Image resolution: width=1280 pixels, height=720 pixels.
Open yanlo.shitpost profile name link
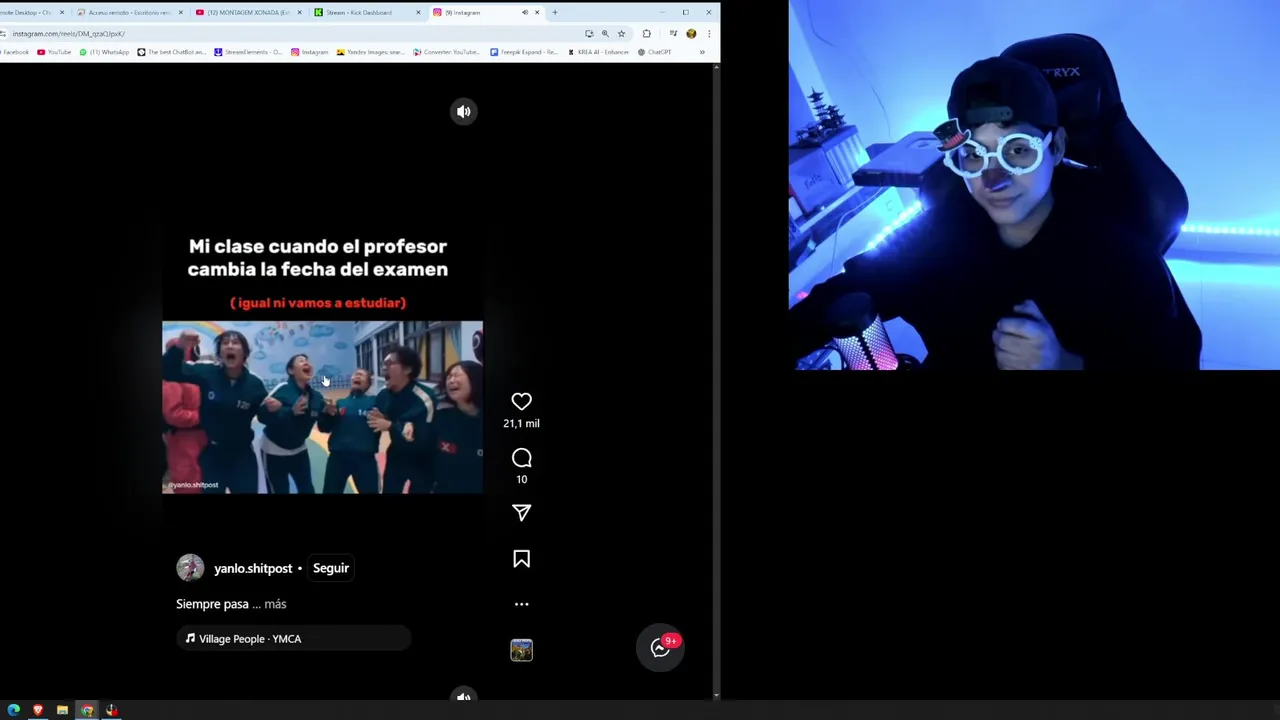(253, 568)
